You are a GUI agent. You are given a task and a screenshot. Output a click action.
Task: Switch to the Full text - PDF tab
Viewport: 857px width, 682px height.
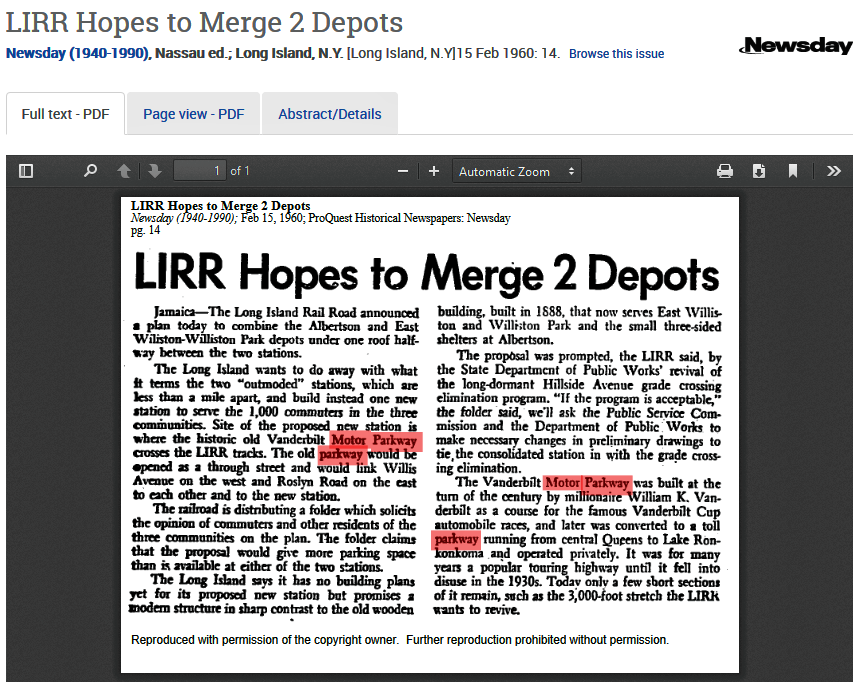pos(65,114)
